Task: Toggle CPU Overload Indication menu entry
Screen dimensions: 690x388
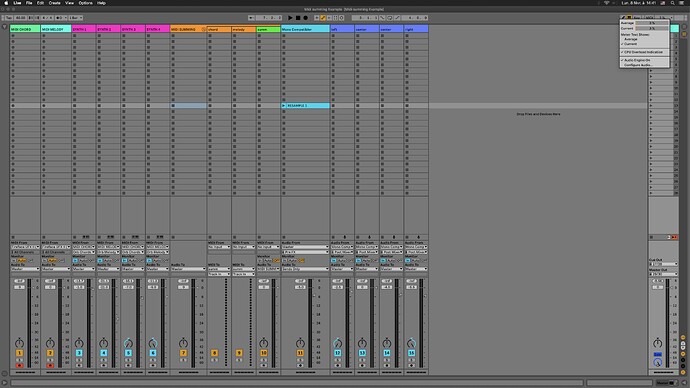Action: point(644,52)
